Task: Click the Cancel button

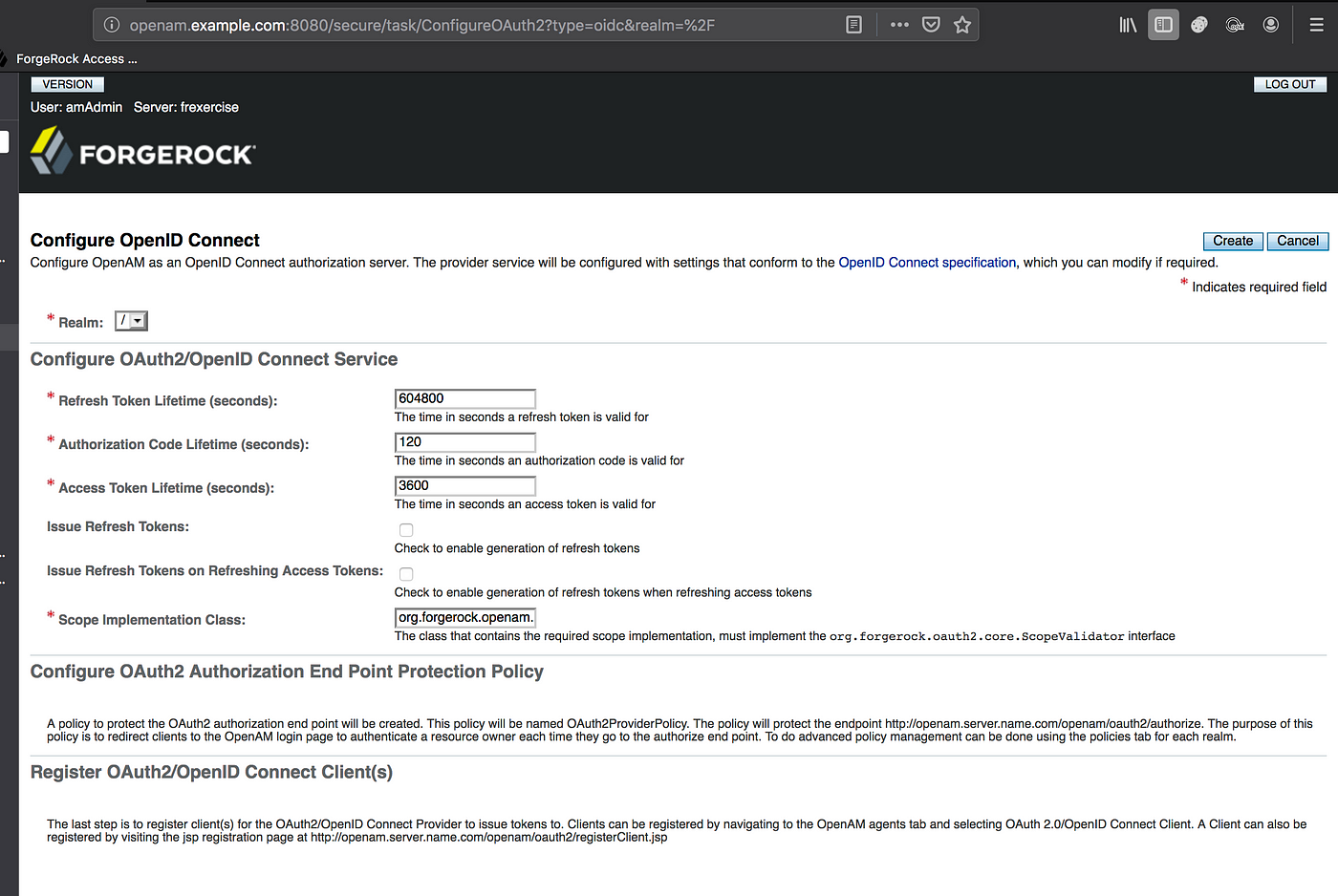Action: click(1297, 241)
